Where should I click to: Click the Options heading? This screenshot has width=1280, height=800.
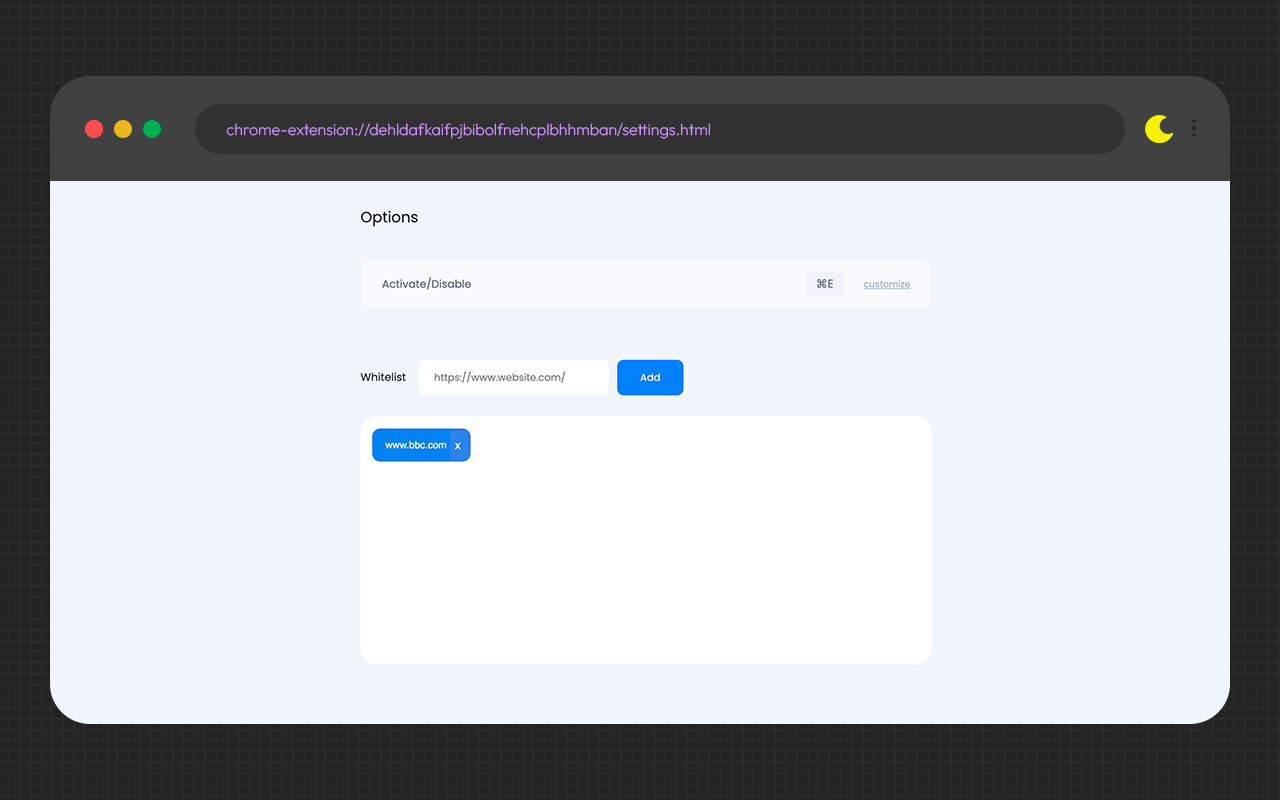coord(389,217)
